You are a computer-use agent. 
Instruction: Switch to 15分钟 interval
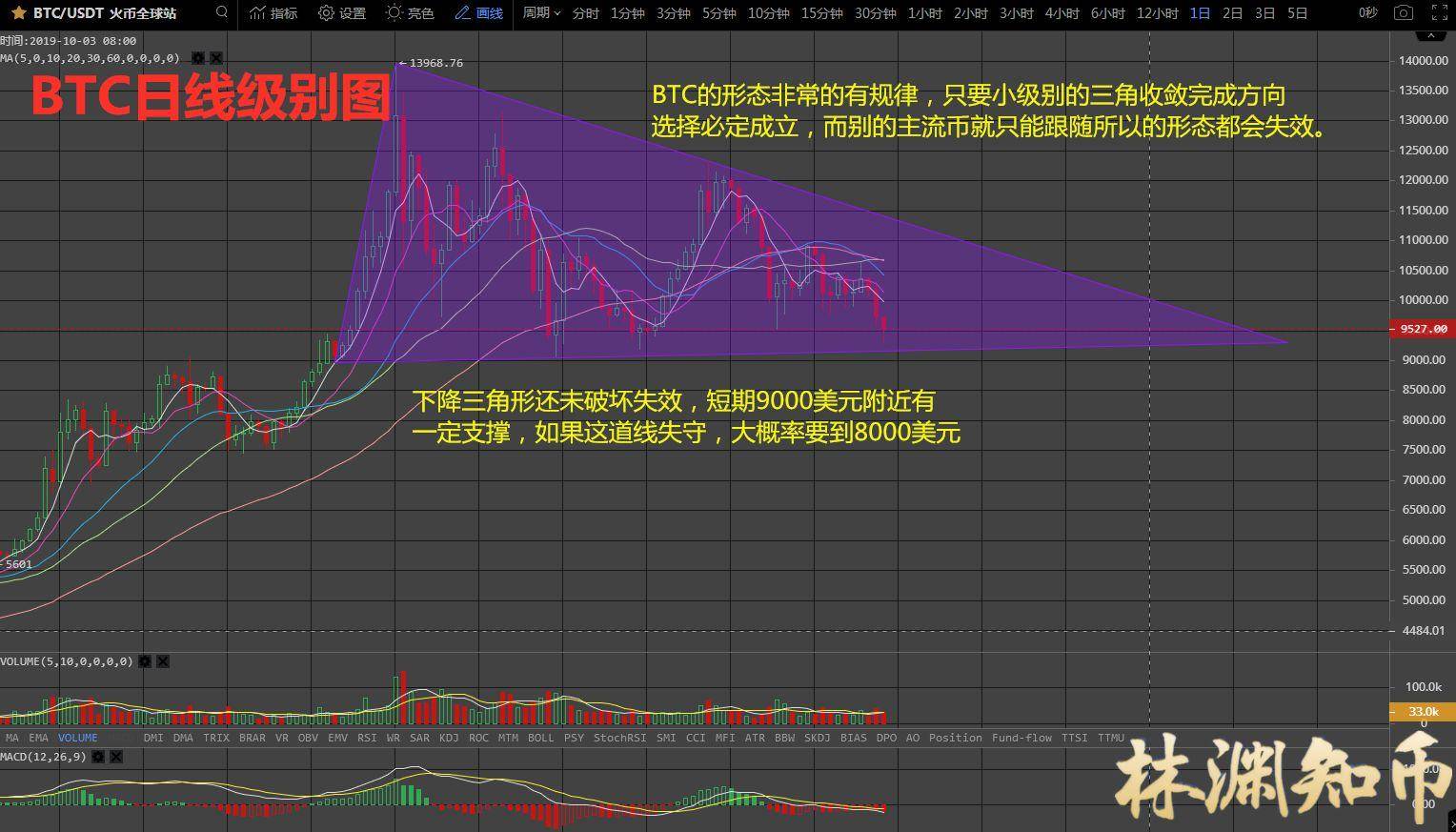click(821, 13)
